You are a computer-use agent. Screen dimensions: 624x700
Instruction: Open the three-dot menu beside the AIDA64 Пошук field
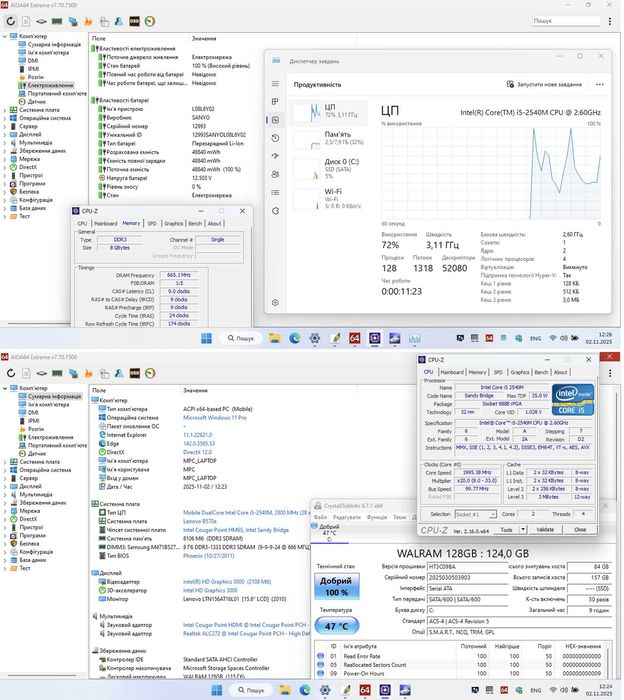(x=610, y=21)
